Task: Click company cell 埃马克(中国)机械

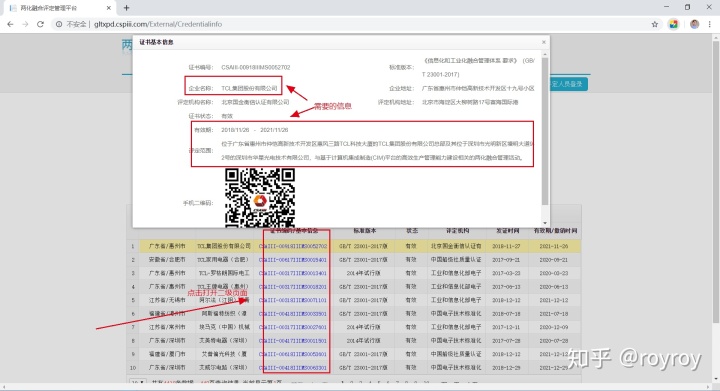Action: coord(224,327)
